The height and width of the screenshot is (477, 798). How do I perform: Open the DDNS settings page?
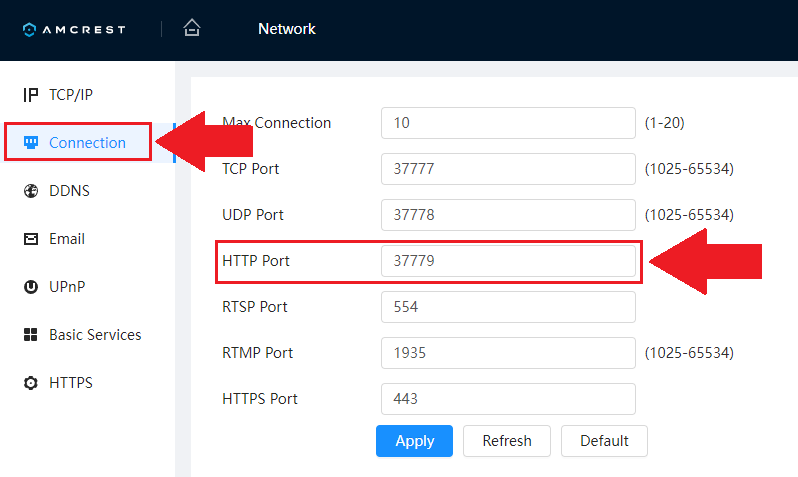69,191
